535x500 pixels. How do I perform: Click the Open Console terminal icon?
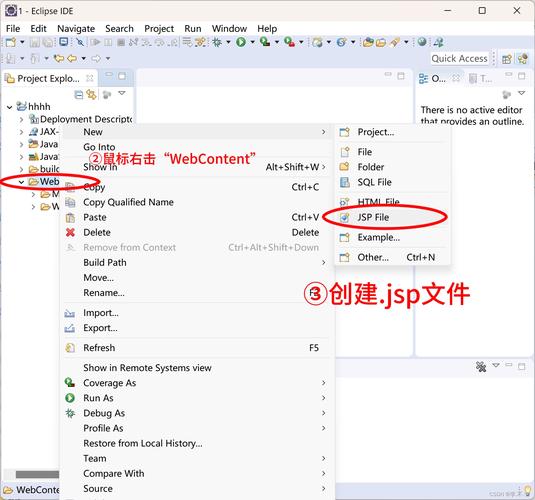tap(63, 42)
